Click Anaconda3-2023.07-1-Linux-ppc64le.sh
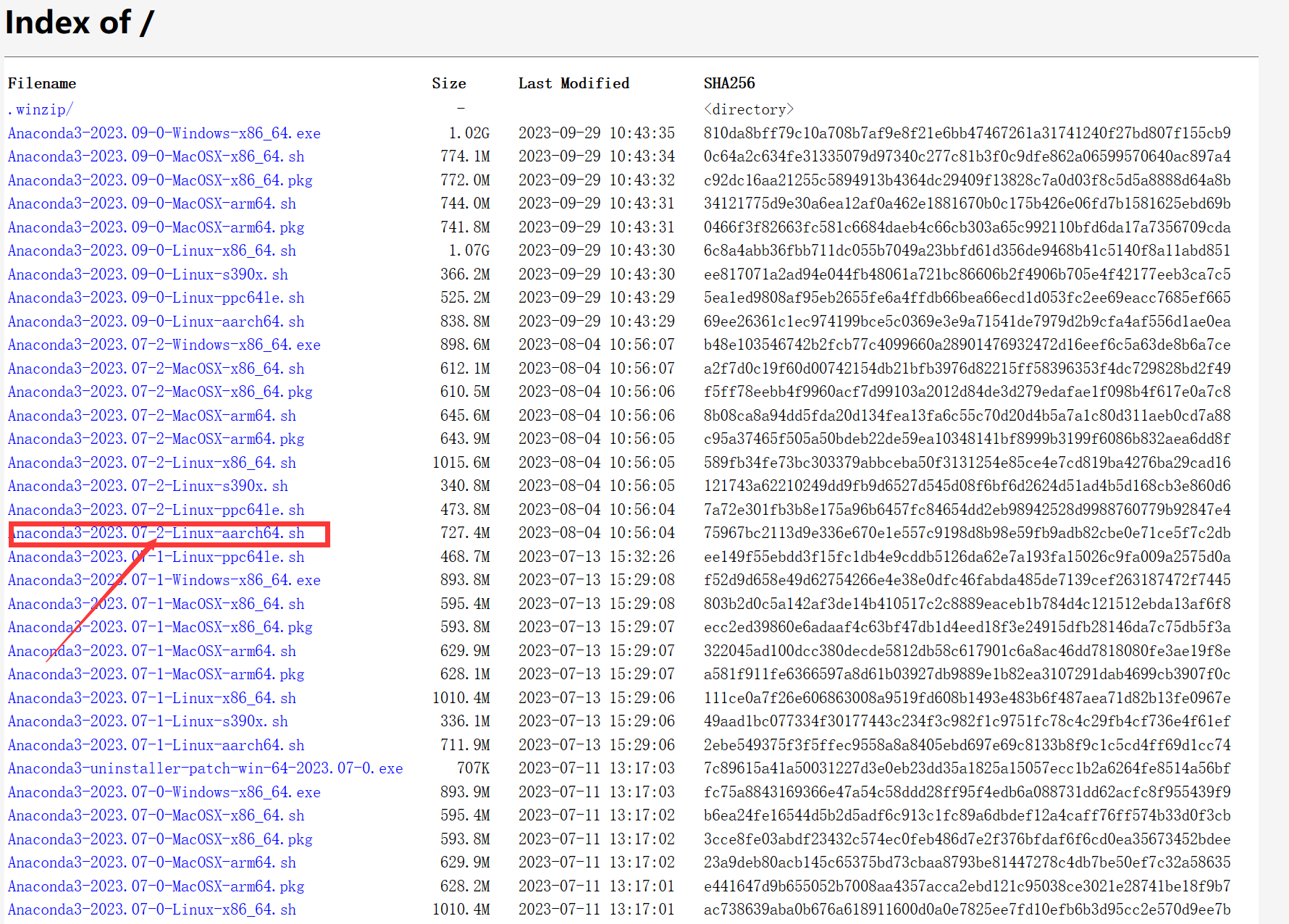Viewport: 1289px width, 924px height. coord(156,557)
